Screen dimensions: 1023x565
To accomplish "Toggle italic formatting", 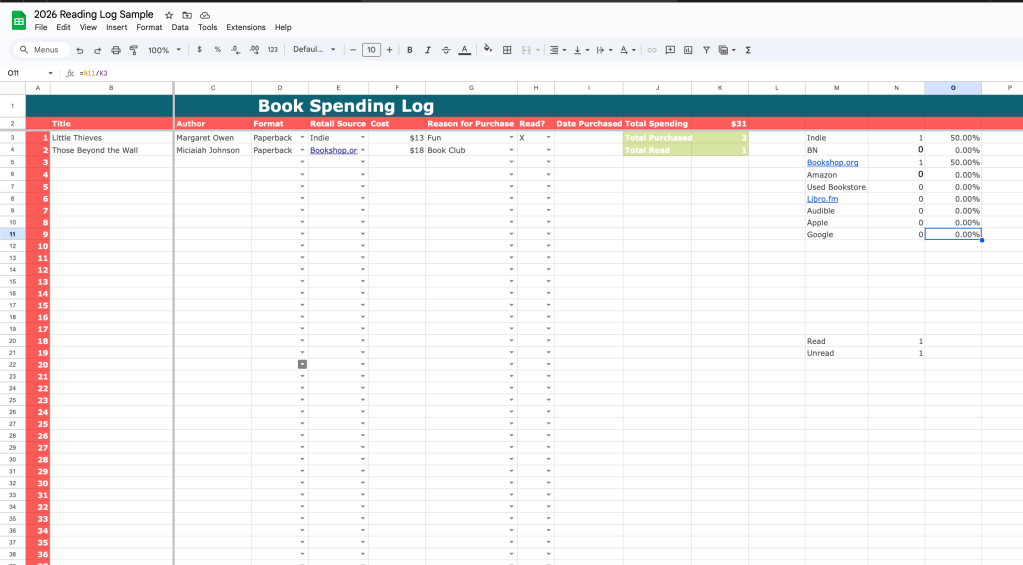I will [427, 50].
